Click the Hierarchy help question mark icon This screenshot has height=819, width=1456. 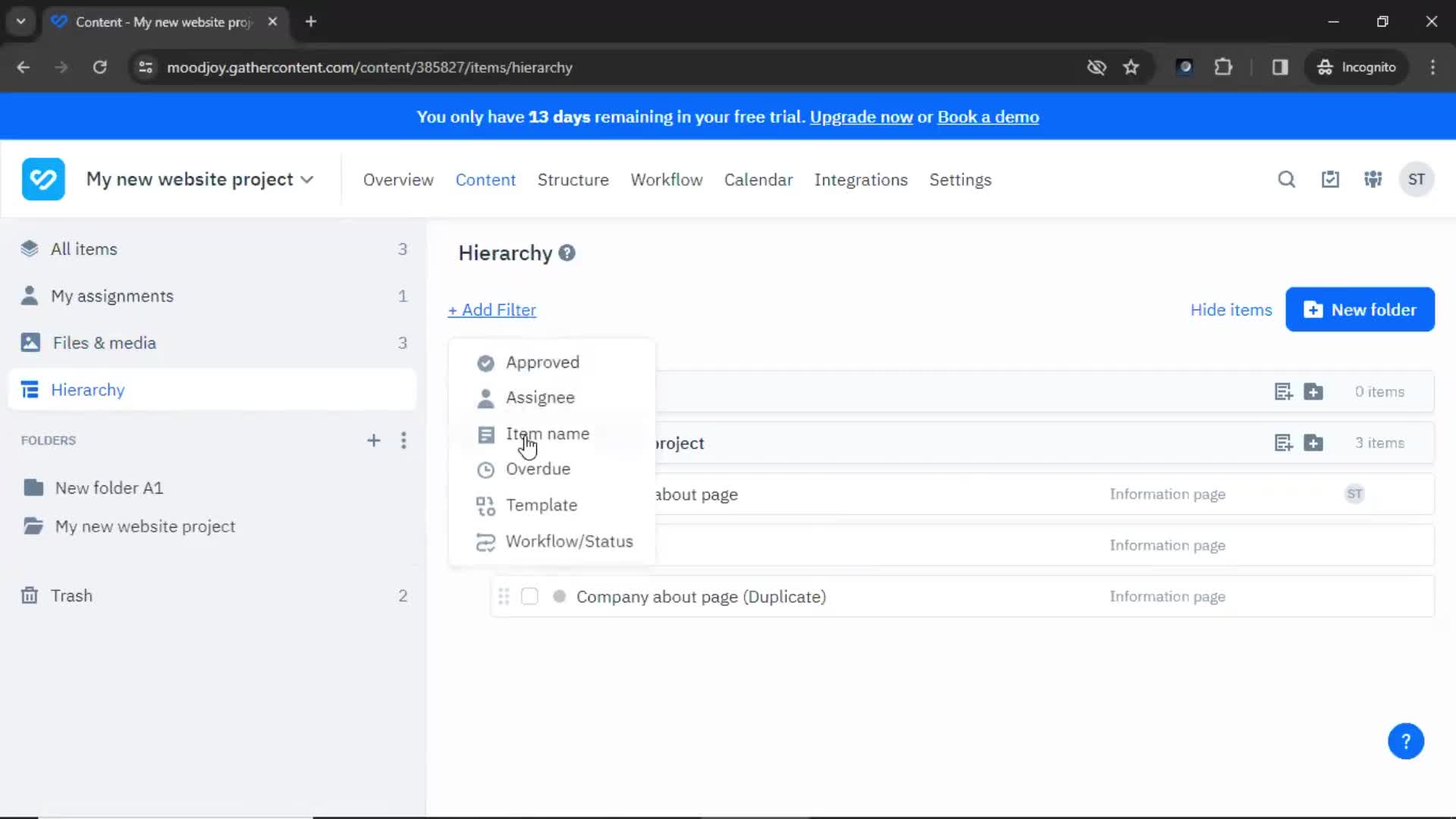click(x=566, y=253)
